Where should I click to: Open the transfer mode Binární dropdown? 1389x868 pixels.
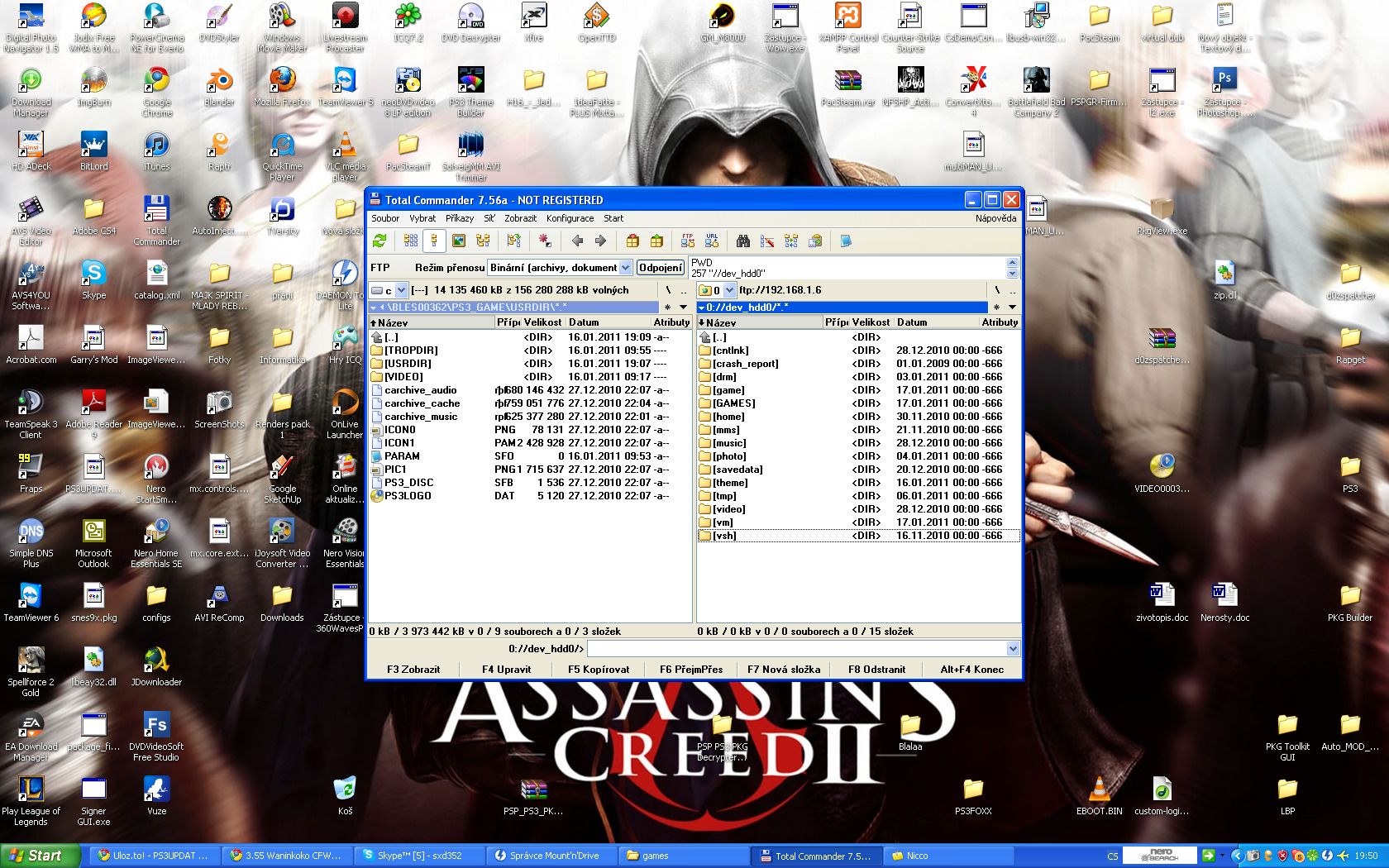coord(626,267)
